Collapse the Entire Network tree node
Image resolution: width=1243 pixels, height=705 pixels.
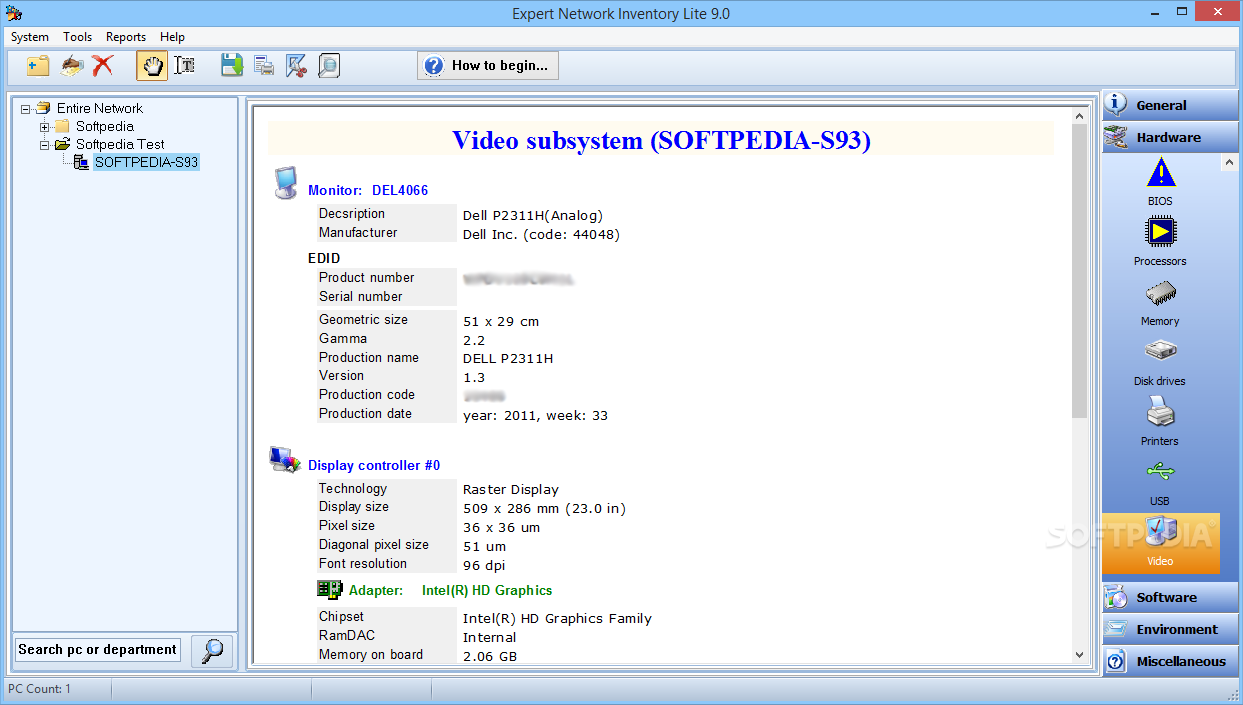click(25, 108)
